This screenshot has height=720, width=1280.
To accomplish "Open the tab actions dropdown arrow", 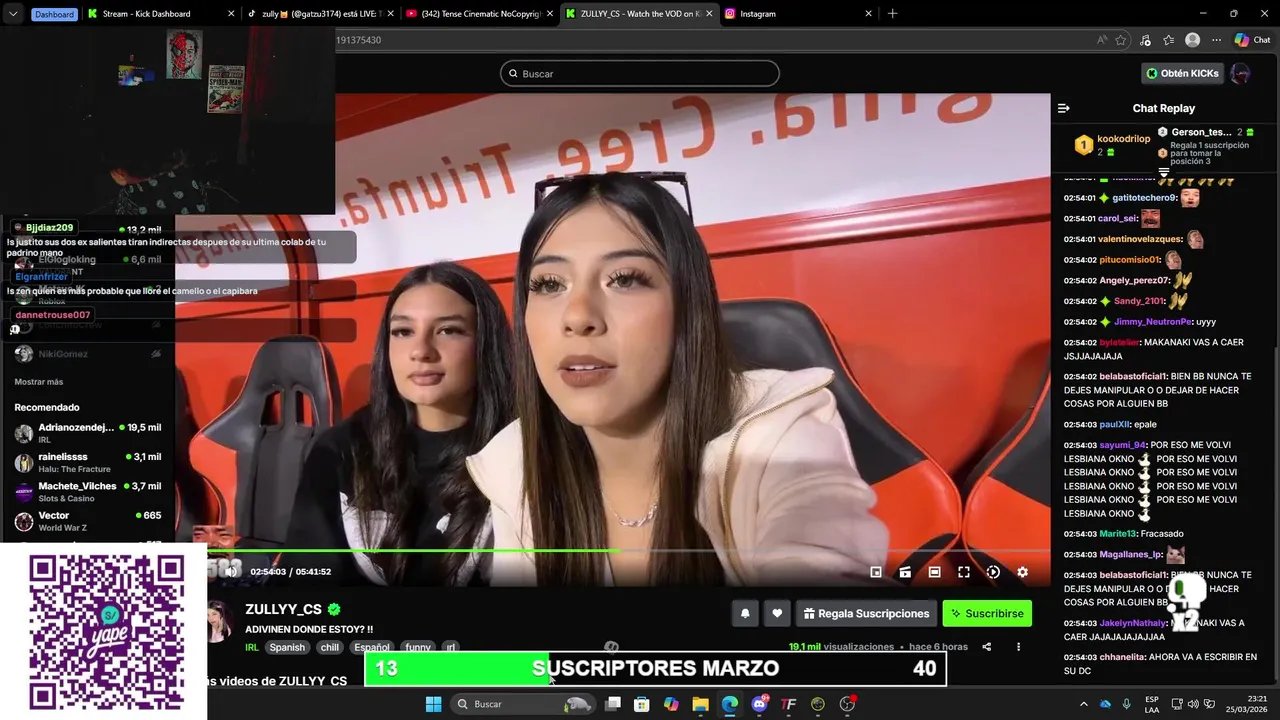I will click(12, 14).
